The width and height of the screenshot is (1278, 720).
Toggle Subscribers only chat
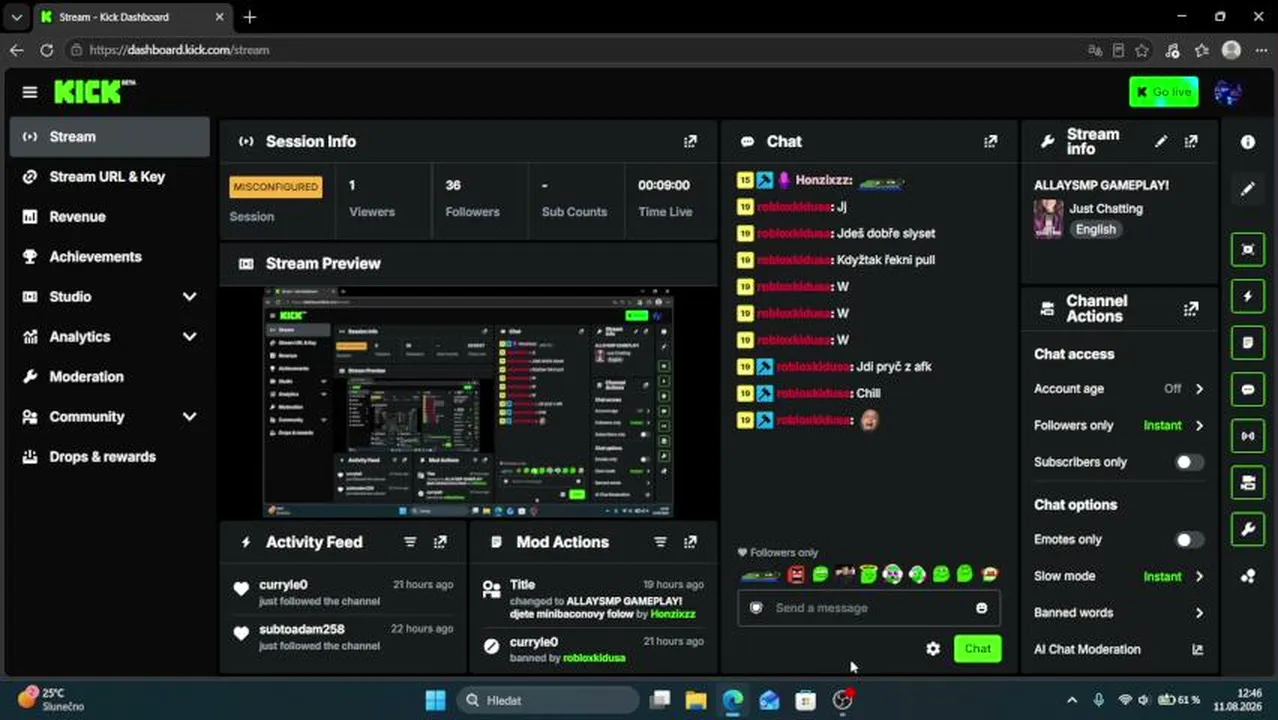click(x=1189, y=462)
